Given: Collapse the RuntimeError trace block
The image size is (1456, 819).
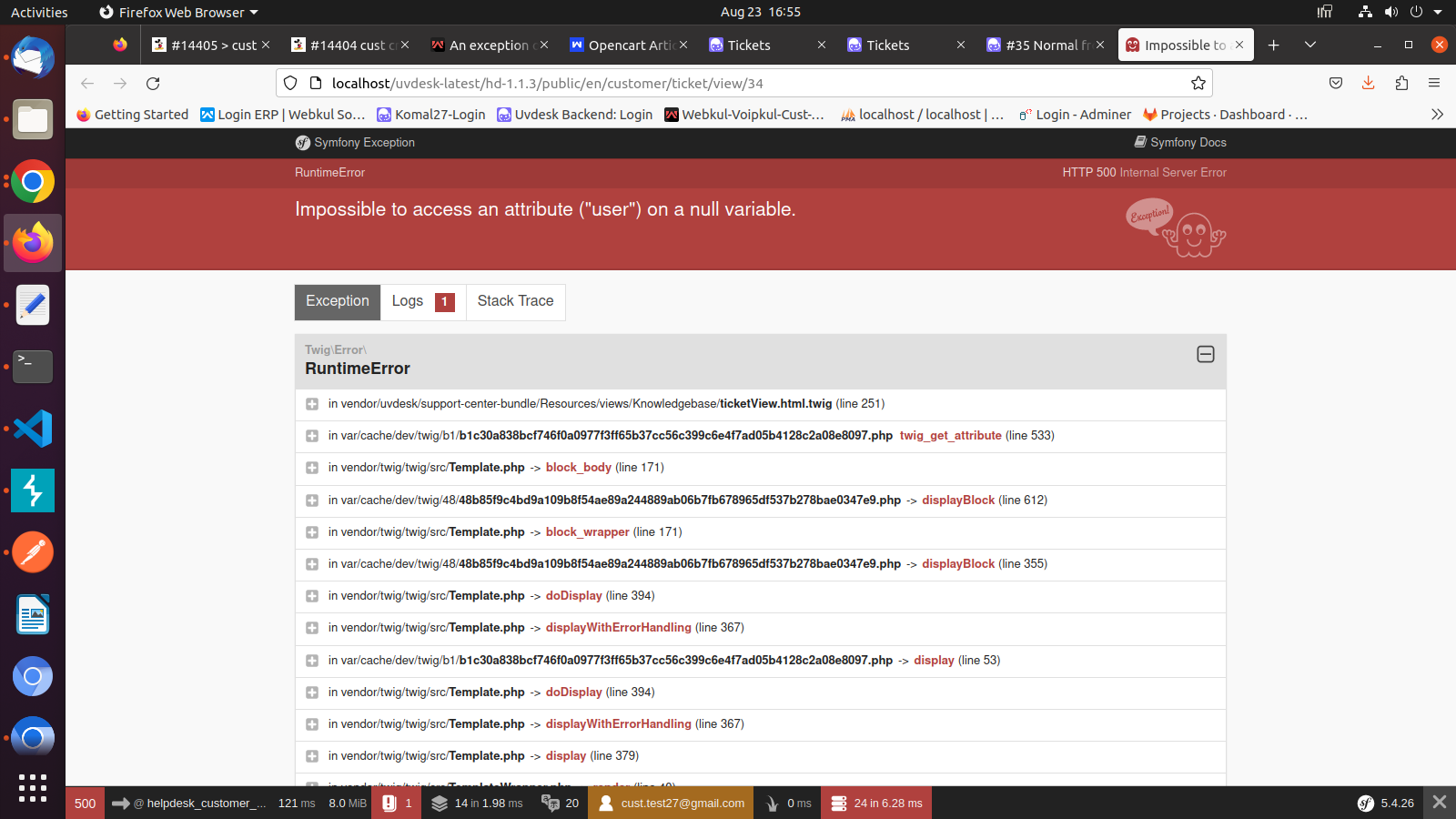Looking at the screenshot, I should click(1206, 354).
